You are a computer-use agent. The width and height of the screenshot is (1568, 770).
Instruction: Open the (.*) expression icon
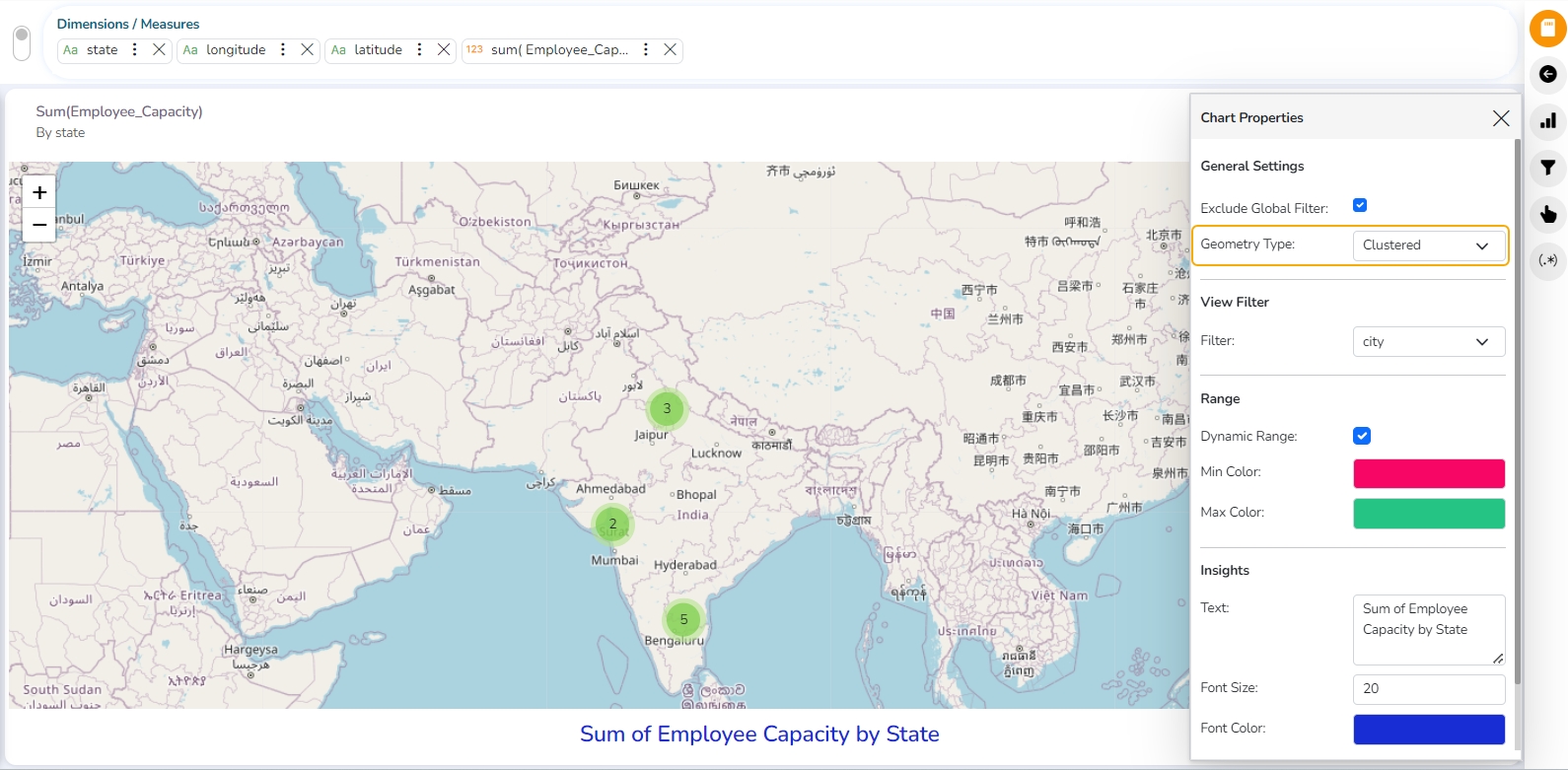[1547, 260]
